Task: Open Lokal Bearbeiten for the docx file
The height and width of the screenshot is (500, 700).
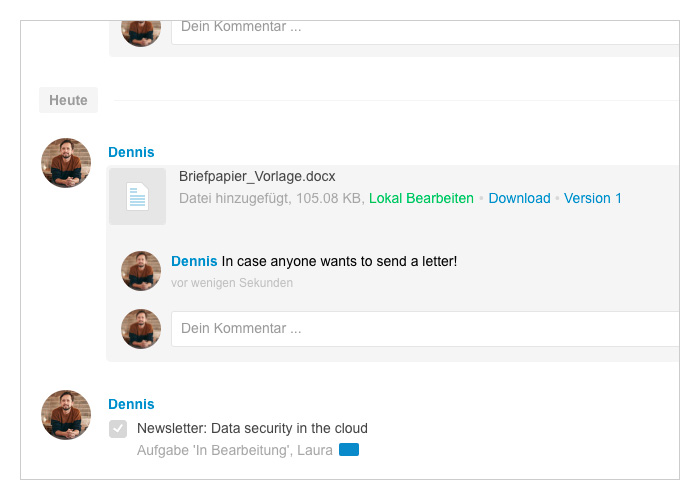Action: (x=421, y=198)
